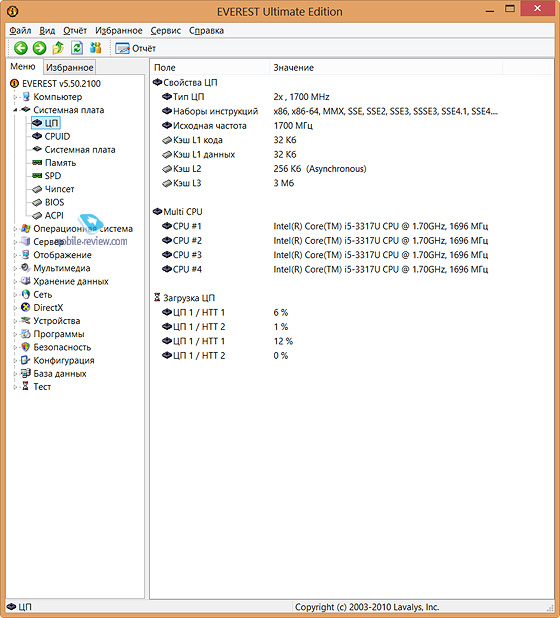560x618 pixels.
Task: Open the Отчёт menu in the menu bar
Action: [75, 30]
